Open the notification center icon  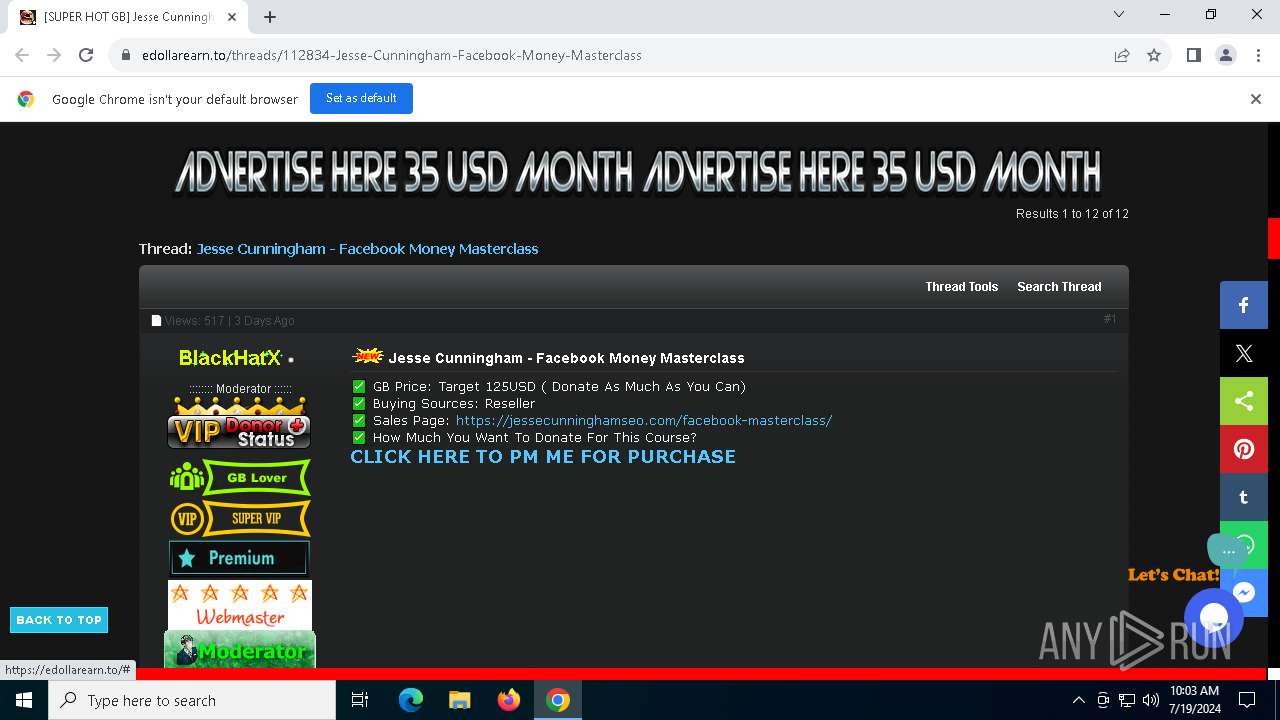click(1247, 700)
